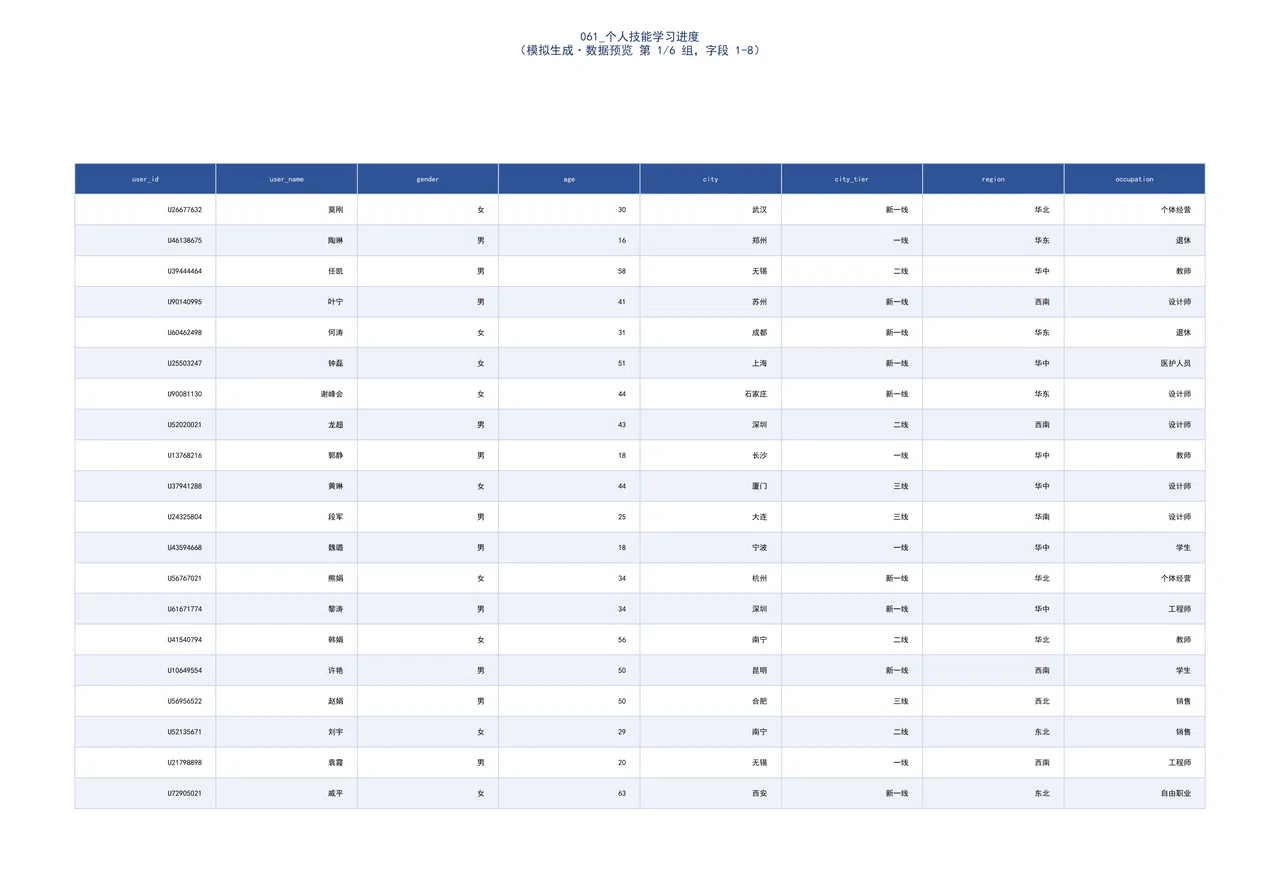Click the age column header
Screen dimensions: 1280x874
[x=569, y=179]
